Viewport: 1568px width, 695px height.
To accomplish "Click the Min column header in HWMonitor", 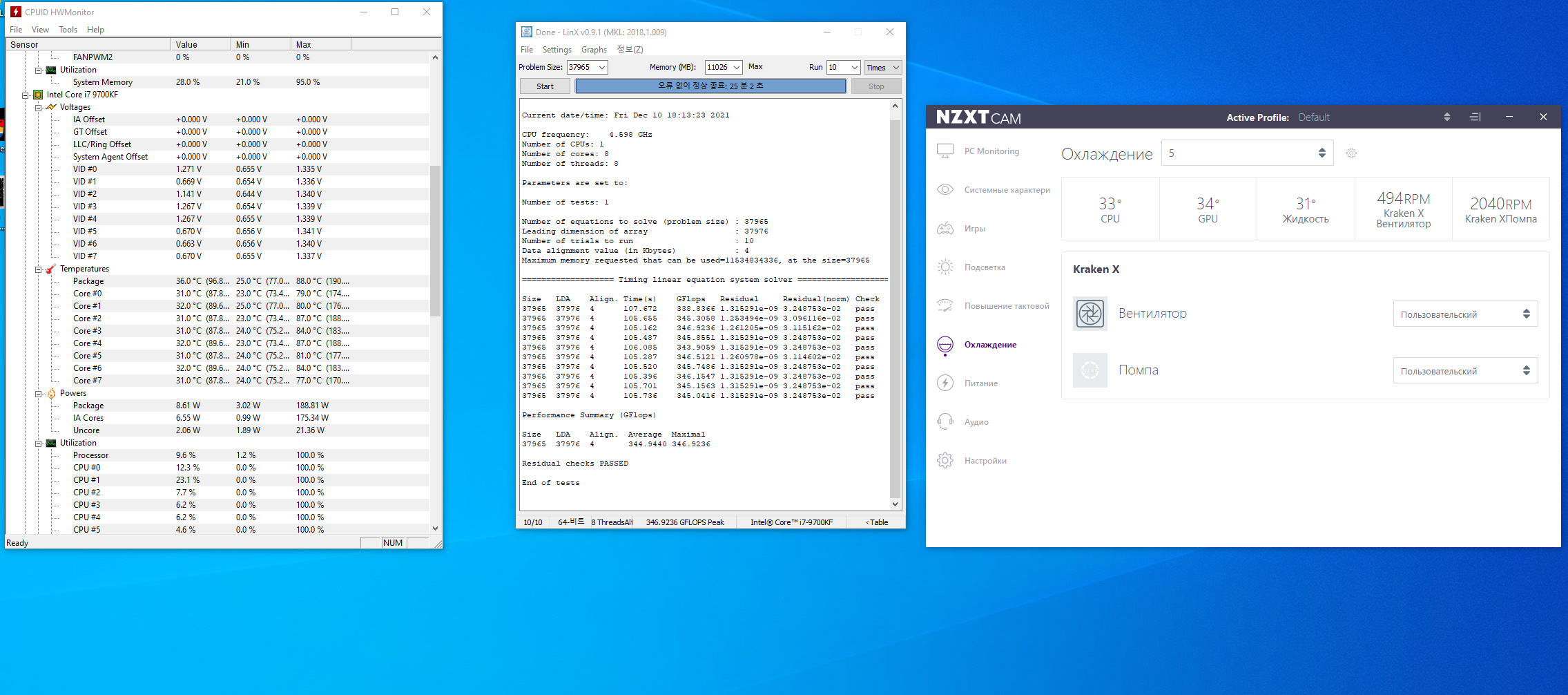I will click(261, 44).
